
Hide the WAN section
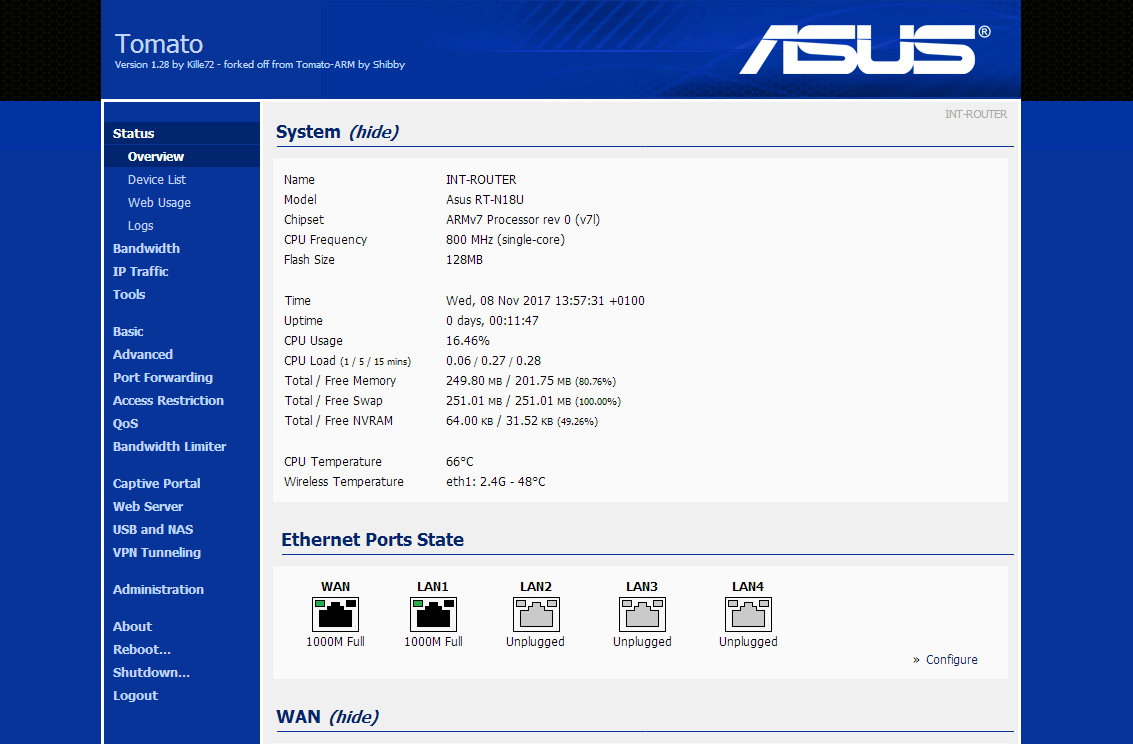(x=353, y=717)
